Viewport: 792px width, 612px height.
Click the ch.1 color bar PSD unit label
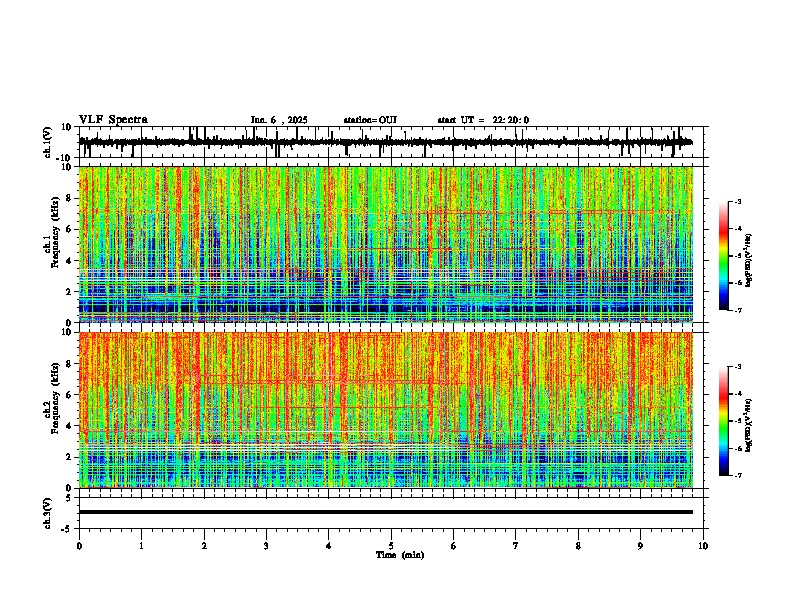click(748, 261)
